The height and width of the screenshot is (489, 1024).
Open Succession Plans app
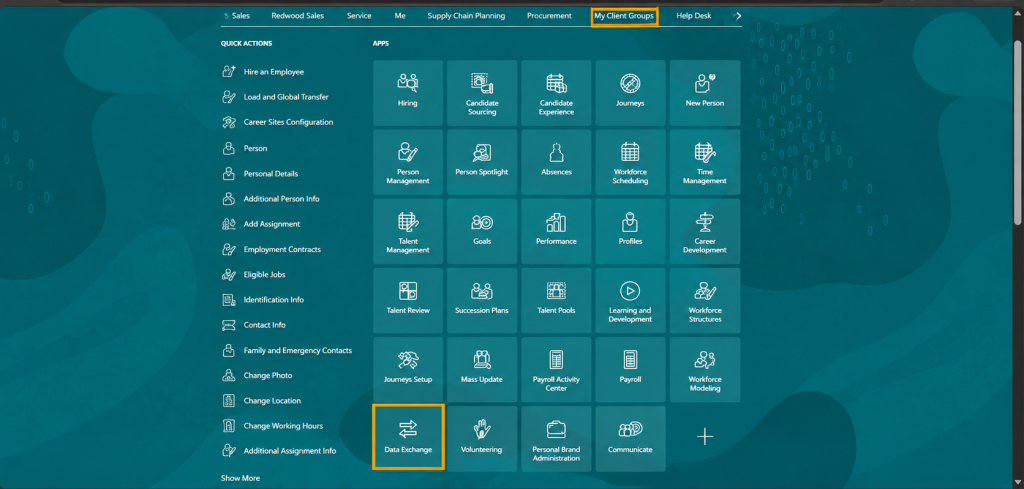482,300
